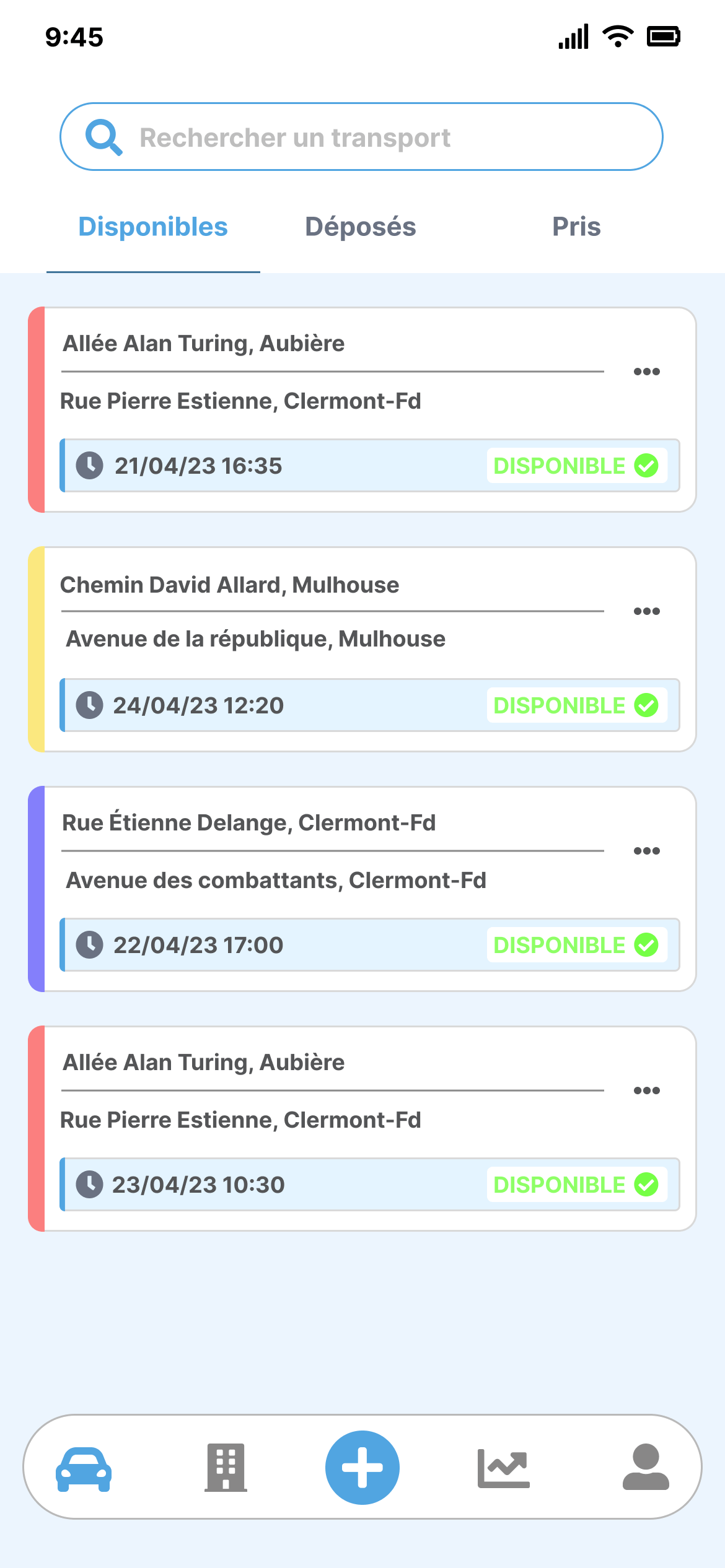This screenshot has width=725, height=1568.
Task: Toggle the DISPONIBLE status for 23/04/23 10:30
Action: (576, 1185)
